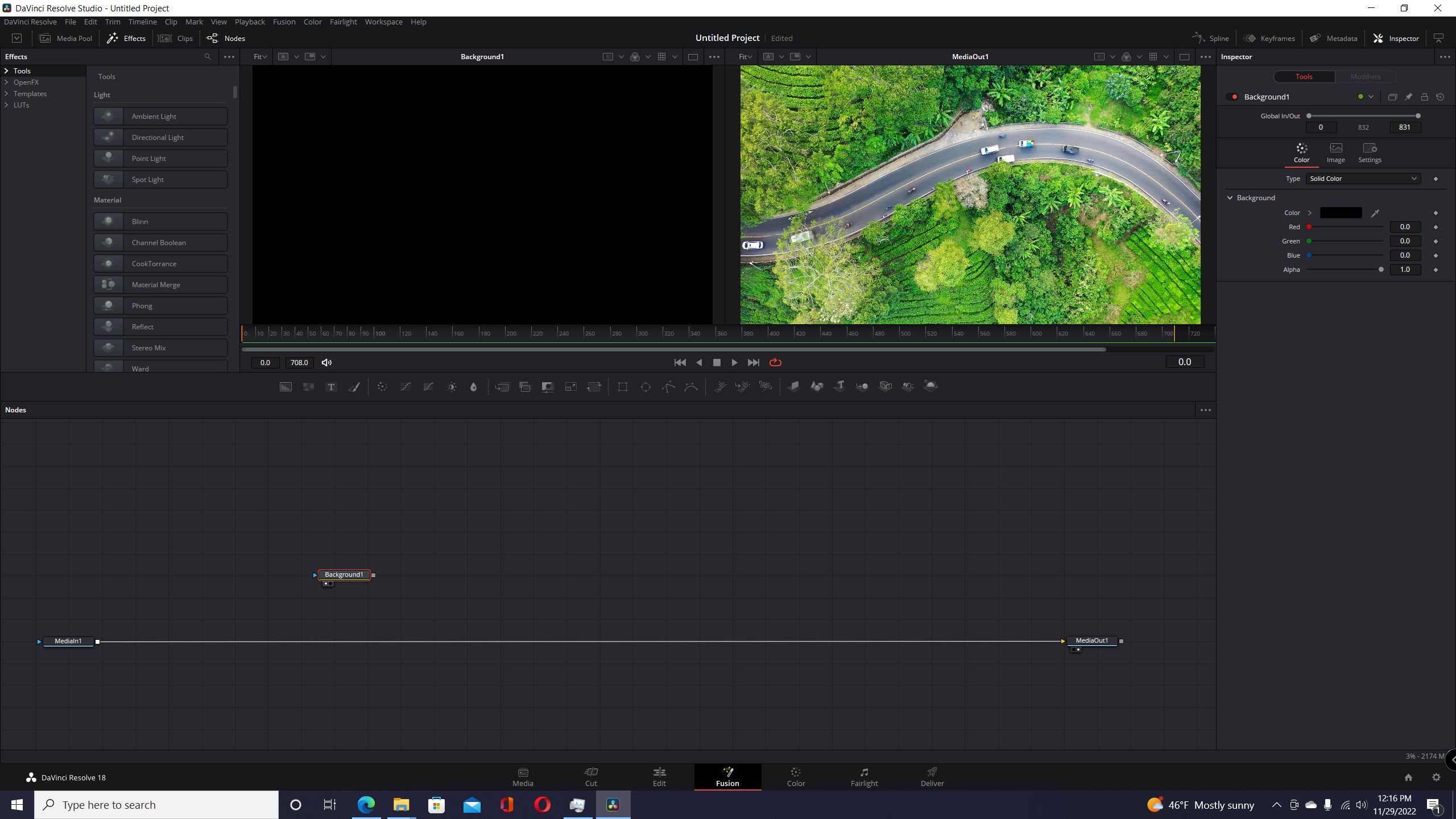Screen dimensions: 1456x819
Task: Select the MediaIn1 node
Action: point(68,641)
